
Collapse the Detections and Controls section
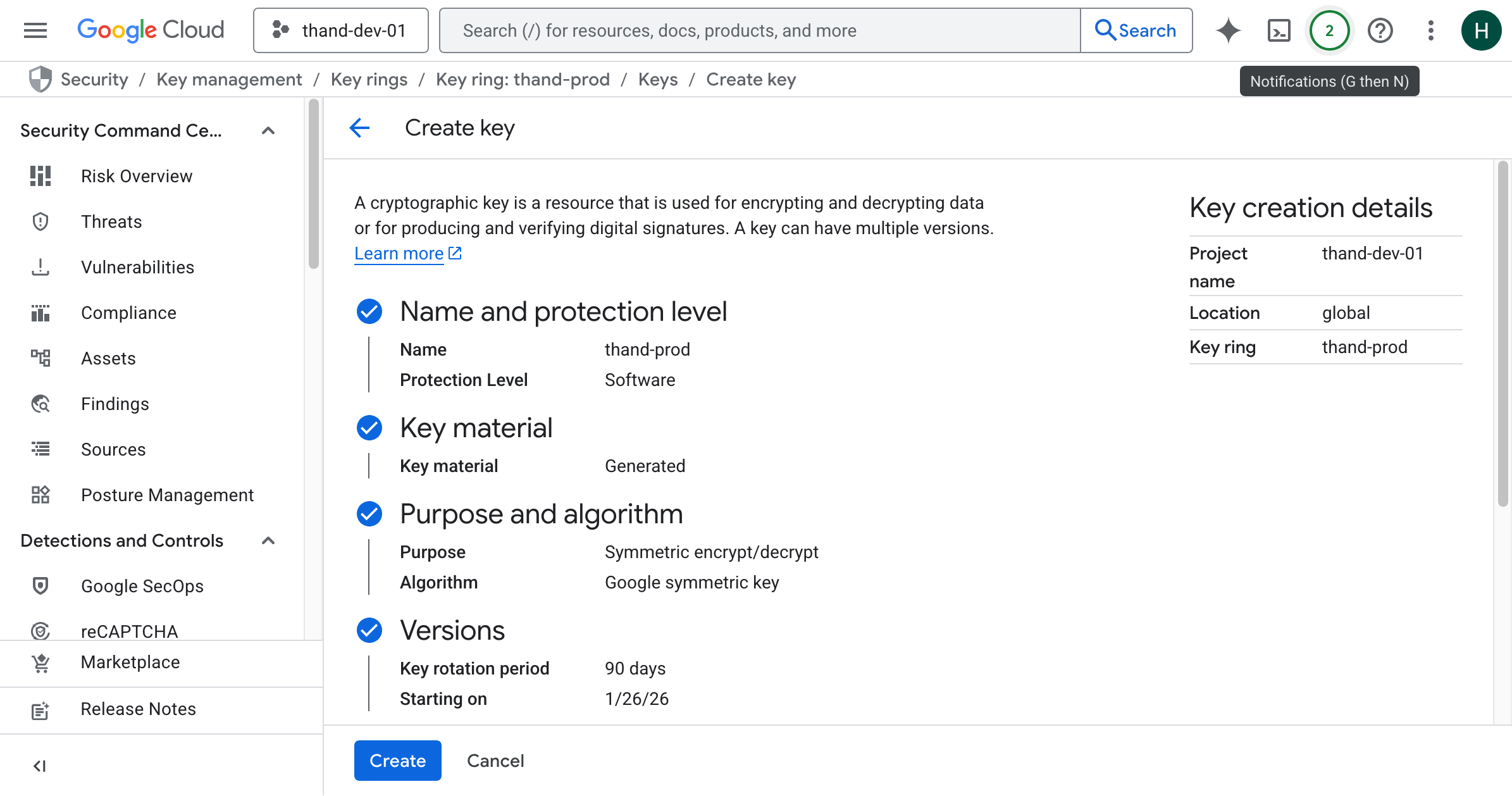coord(268,541)
